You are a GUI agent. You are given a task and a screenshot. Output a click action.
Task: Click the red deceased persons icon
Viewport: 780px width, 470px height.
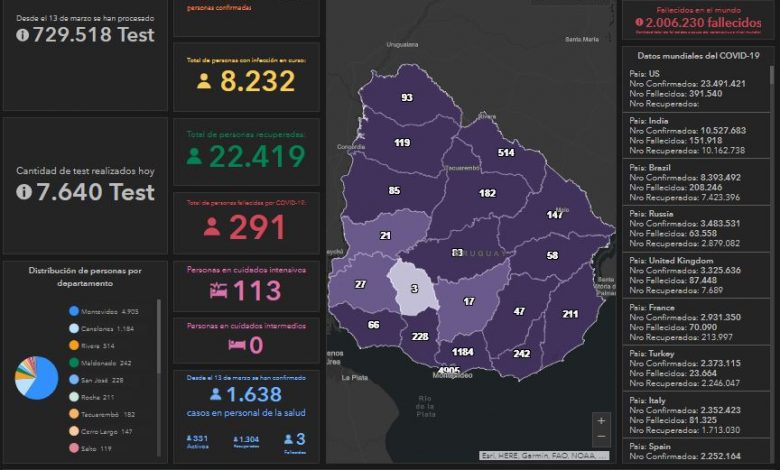(212, 227)
